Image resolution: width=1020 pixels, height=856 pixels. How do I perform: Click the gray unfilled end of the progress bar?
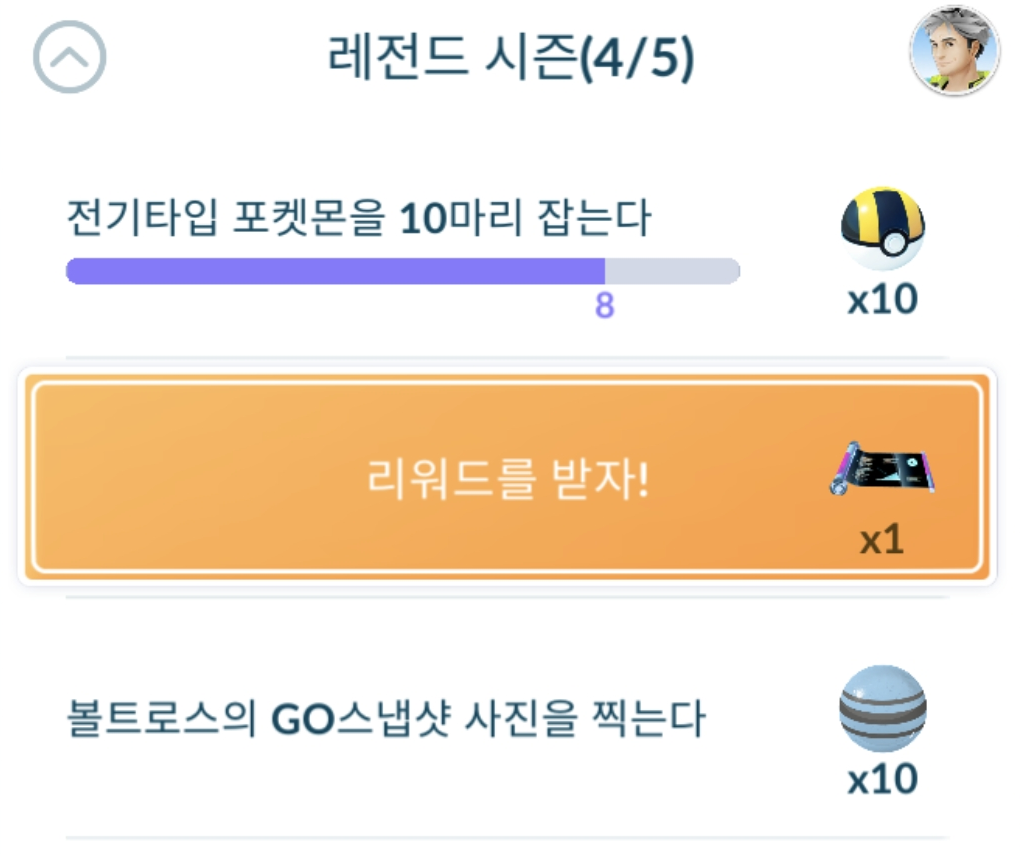[x=672, y=271]
